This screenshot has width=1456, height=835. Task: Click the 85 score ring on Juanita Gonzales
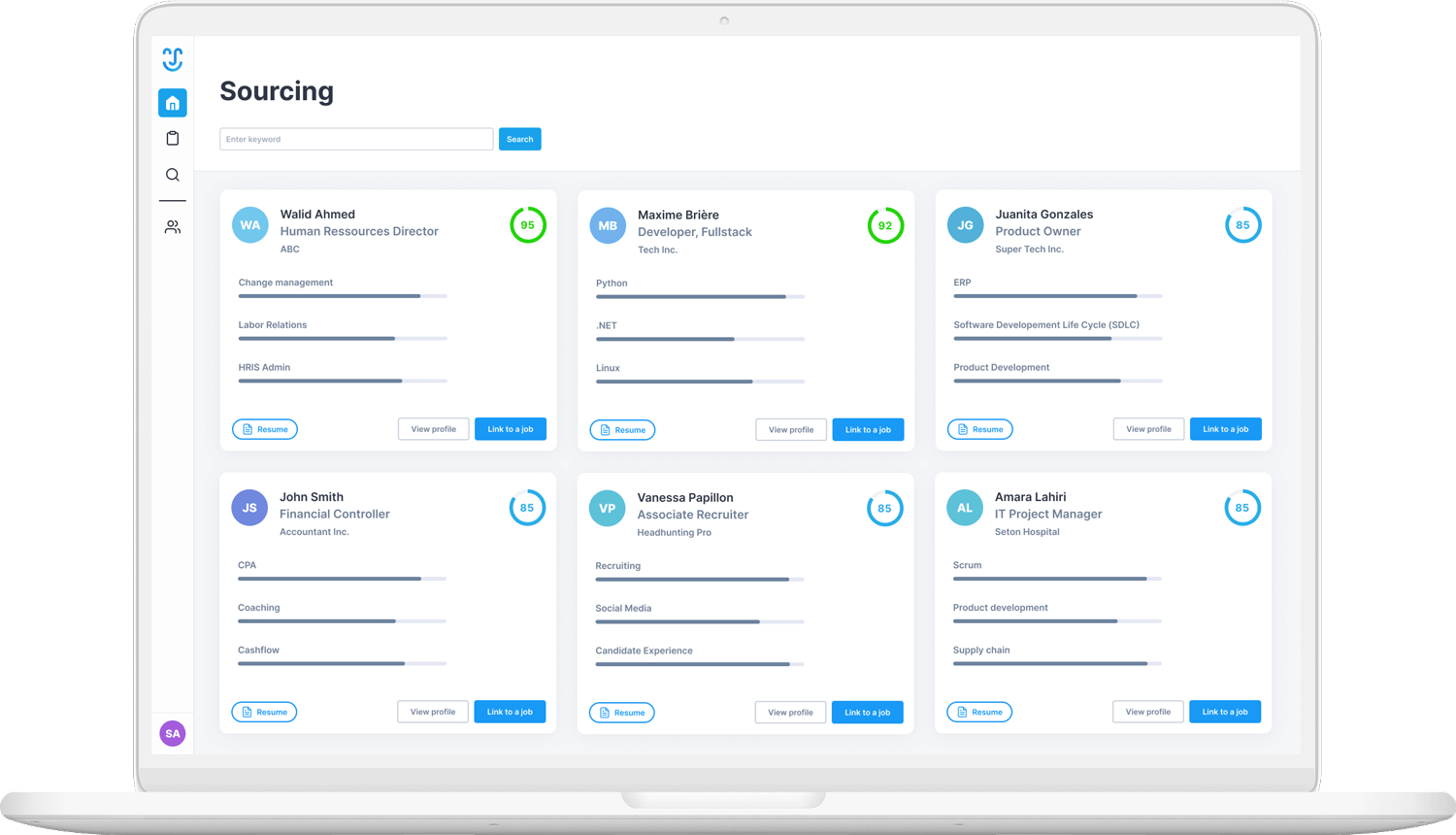[x=1242, y=225]
